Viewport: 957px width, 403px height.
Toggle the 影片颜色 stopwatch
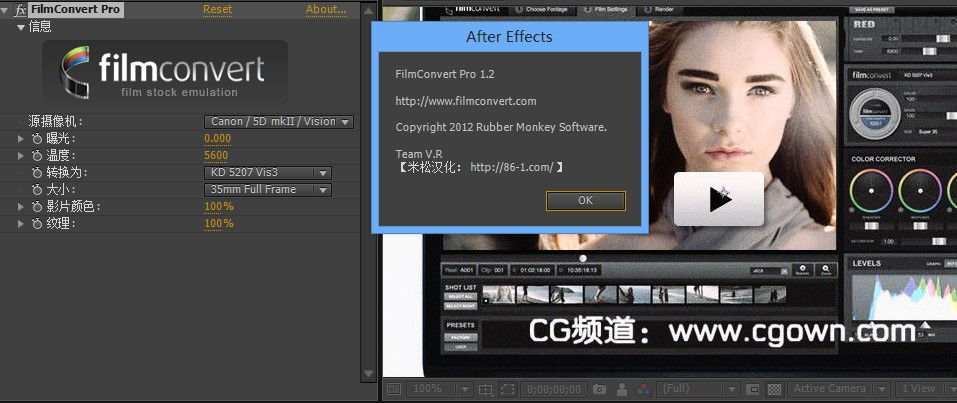click(37, 207)
